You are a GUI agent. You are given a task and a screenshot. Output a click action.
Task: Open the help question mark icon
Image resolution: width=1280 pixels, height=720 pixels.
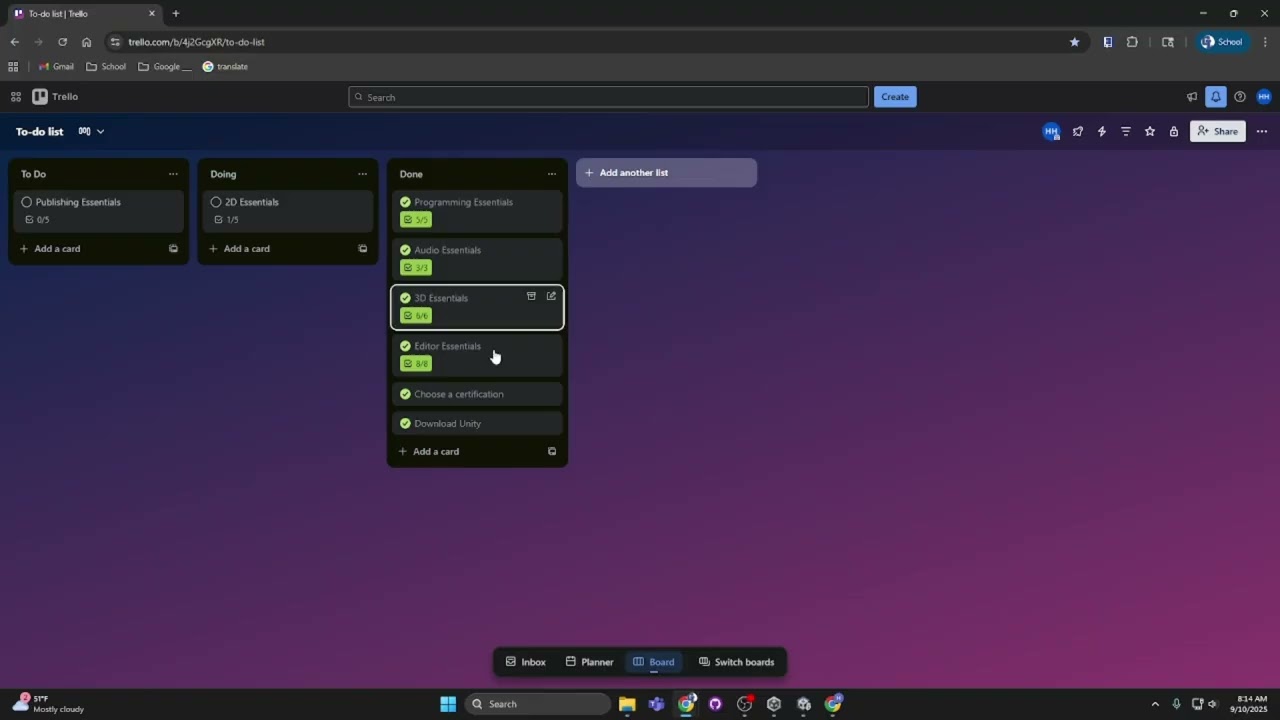1240,97
